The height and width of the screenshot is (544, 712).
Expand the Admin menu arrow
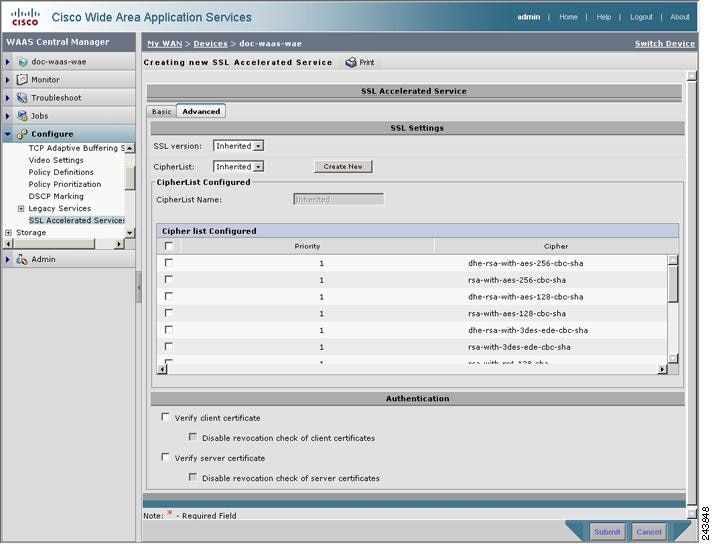pyautogui.click(x=7, y=259)
